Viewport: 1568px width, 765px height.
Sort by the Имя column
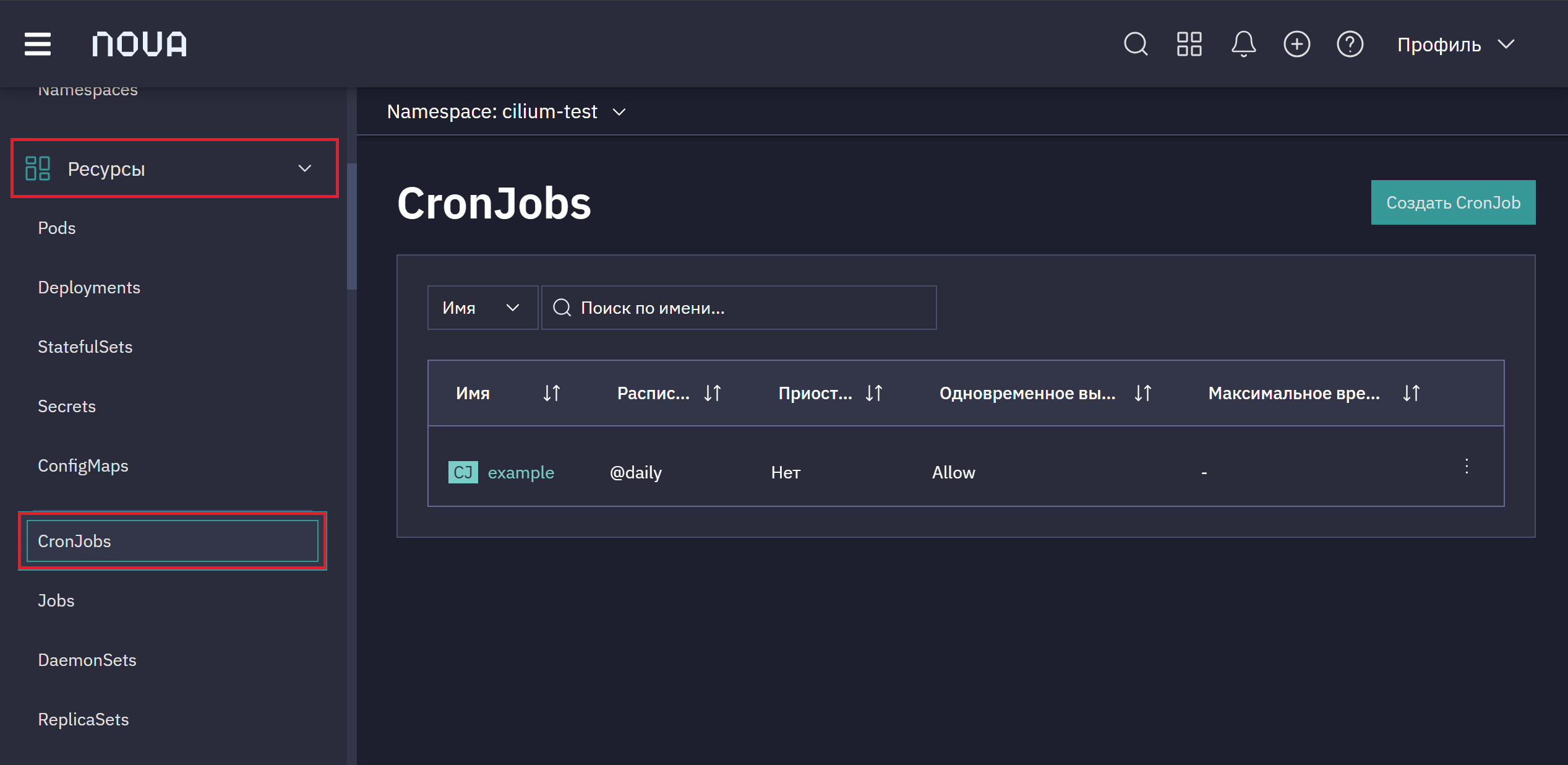click(552, 393)
